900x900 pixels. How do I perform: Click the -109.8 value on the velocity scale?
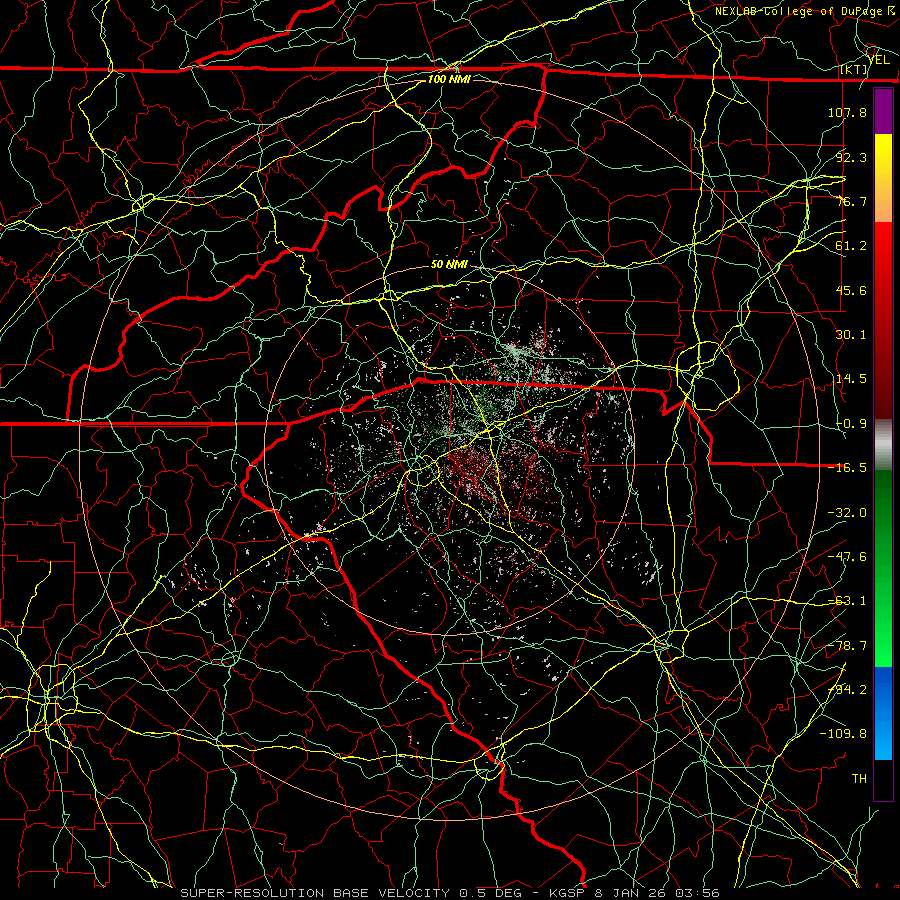pos(843,733)
